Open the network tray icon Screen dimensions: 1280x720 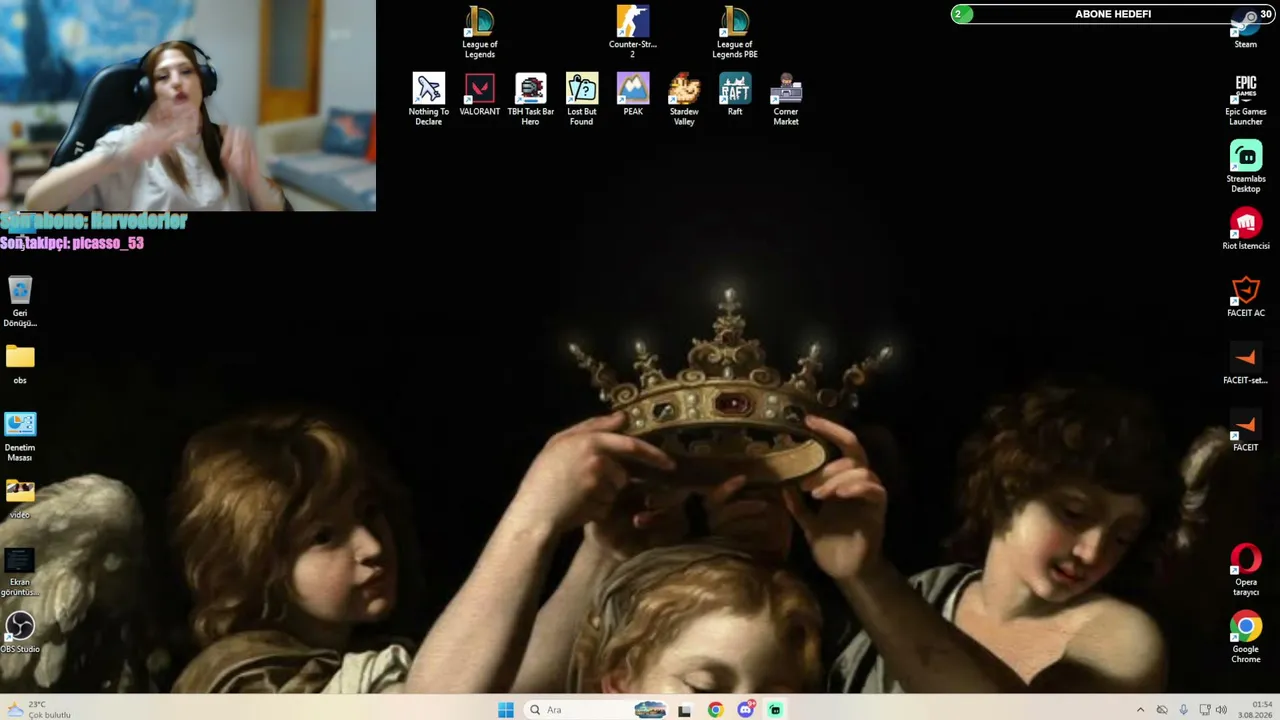[x=1203, y=710]
